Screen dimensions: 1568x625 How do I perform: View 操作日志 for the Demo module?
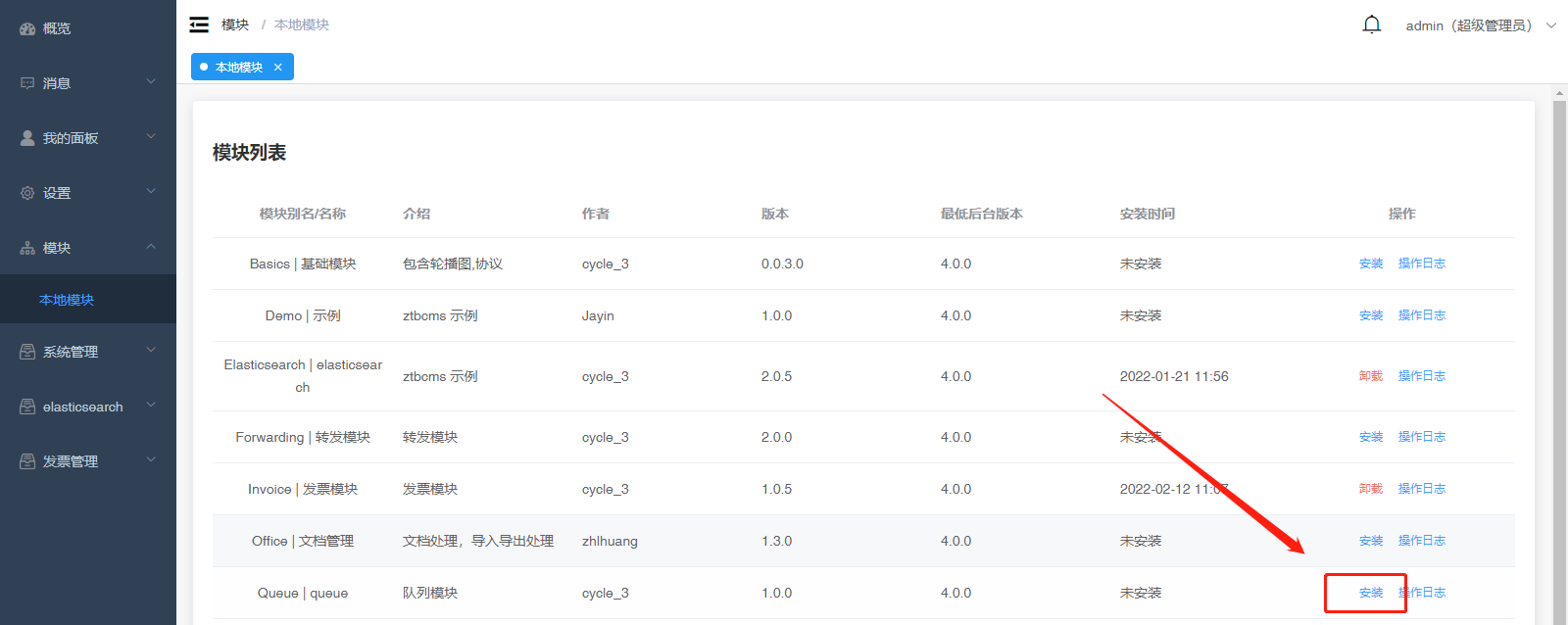coord(1422,315)
